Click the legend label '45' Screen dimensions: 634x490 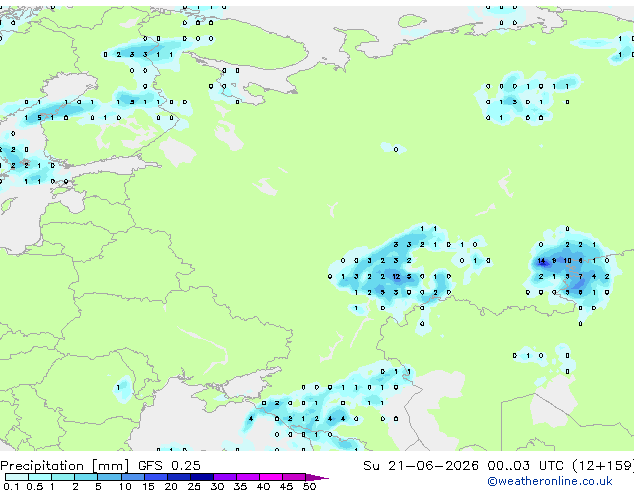pyautogui.click(x=286, y=486)
